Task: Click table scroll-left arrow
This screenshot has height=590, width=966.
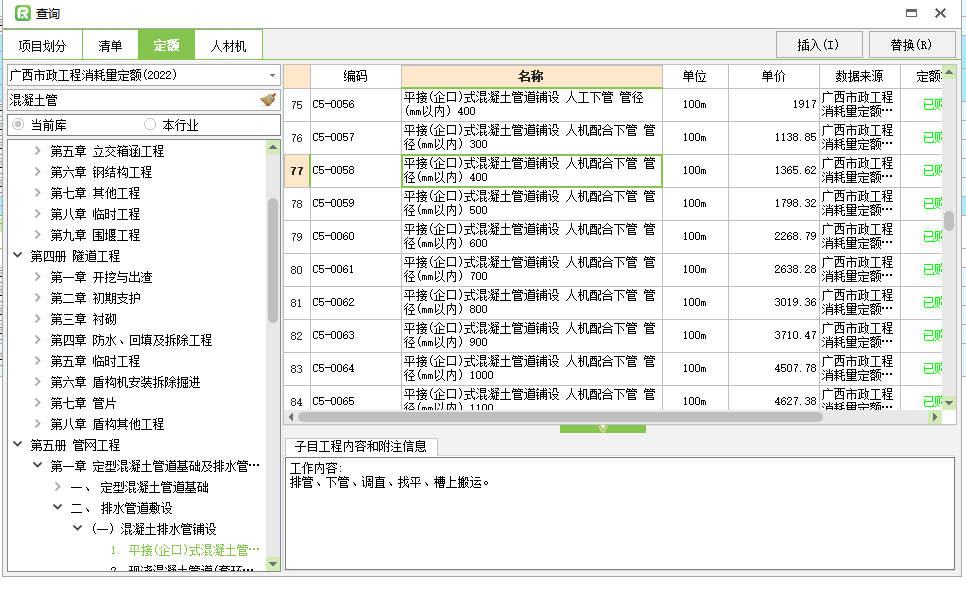Action: pos(291,417)
